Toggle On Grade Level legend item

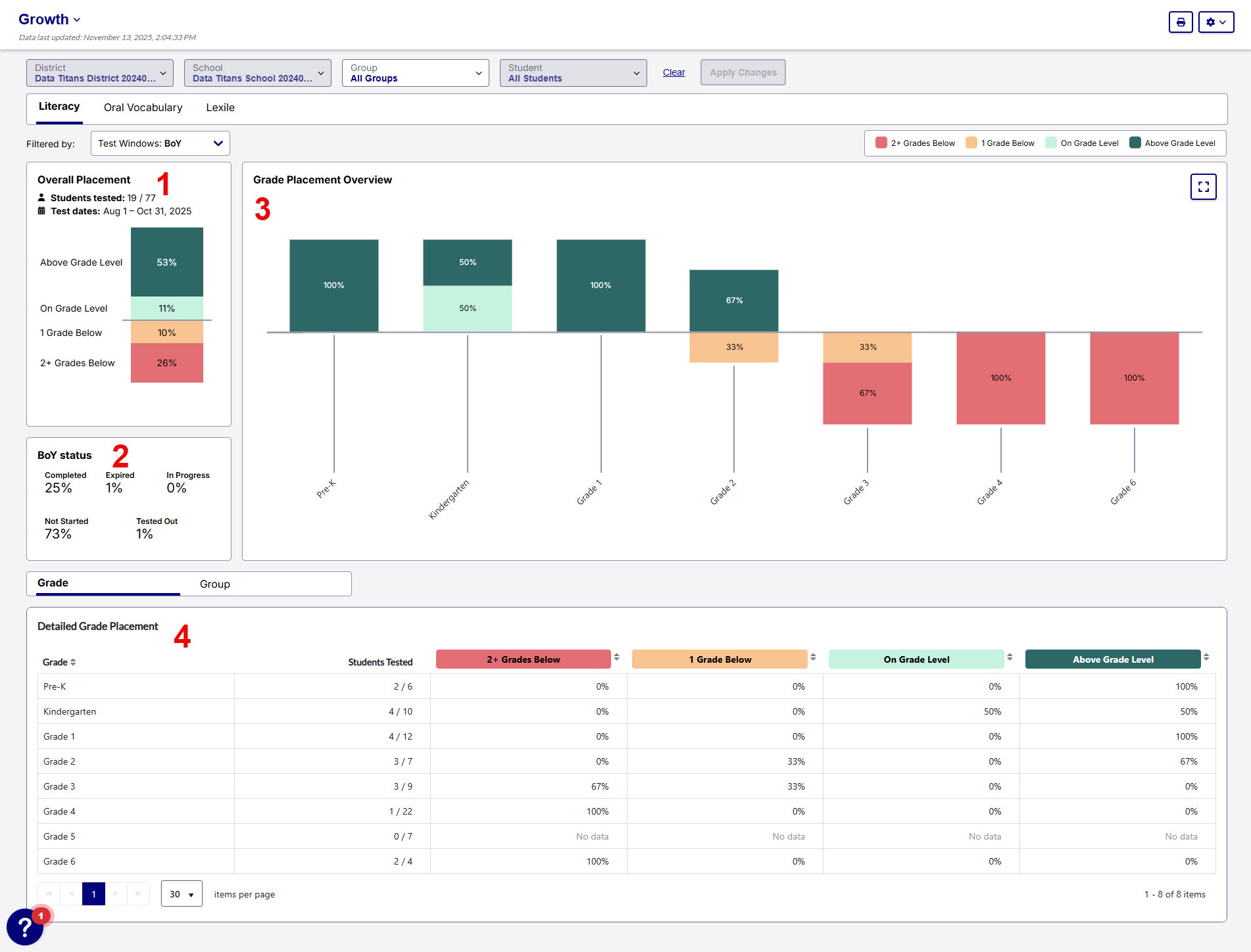pyautogui.click(x=1082, y=143)
